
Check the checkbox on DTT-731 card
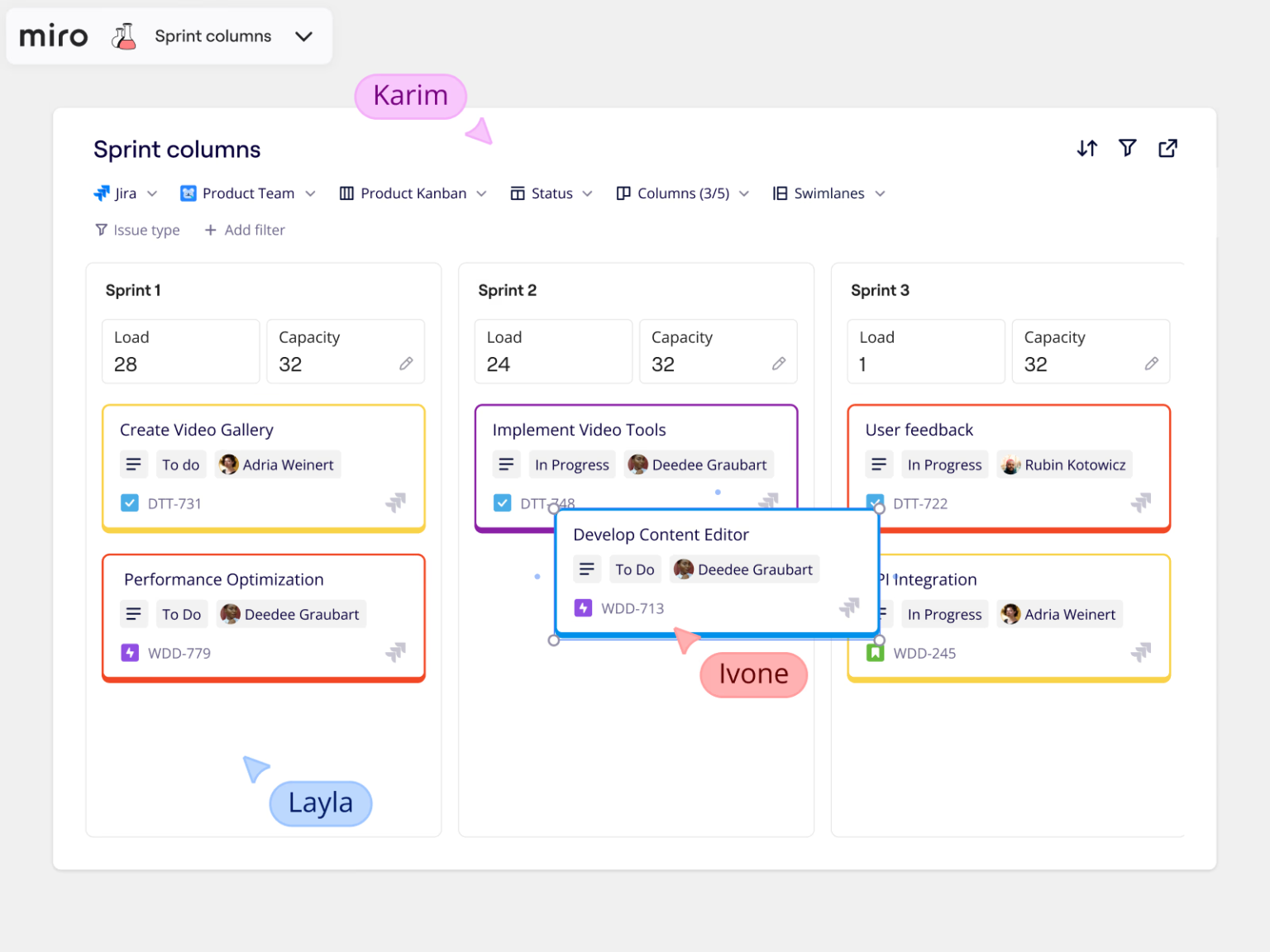[130, 502]
